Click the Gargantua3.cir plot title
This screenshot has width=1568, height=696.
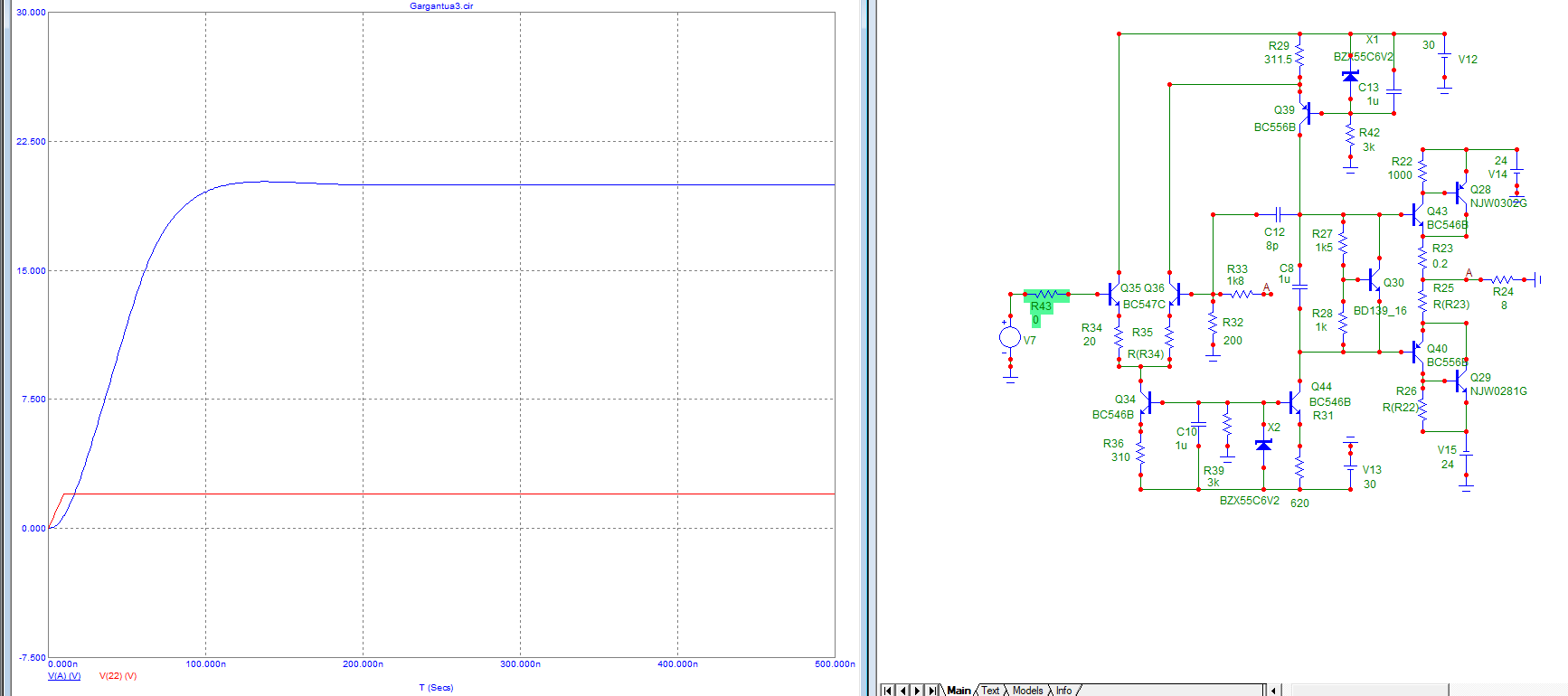tap(441, 6)
